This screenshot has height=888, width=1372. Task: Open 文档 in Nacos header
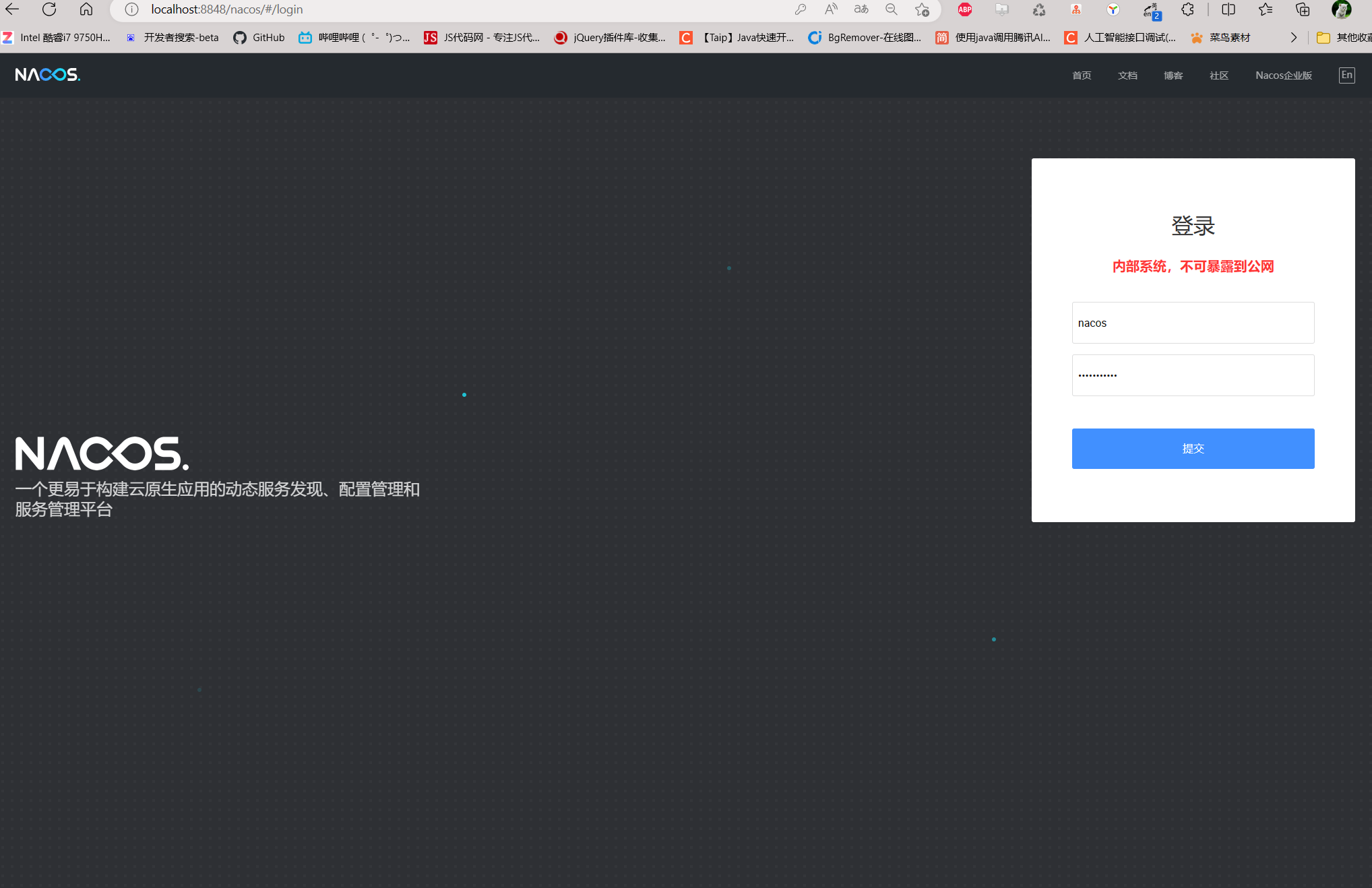[1127, 75]
